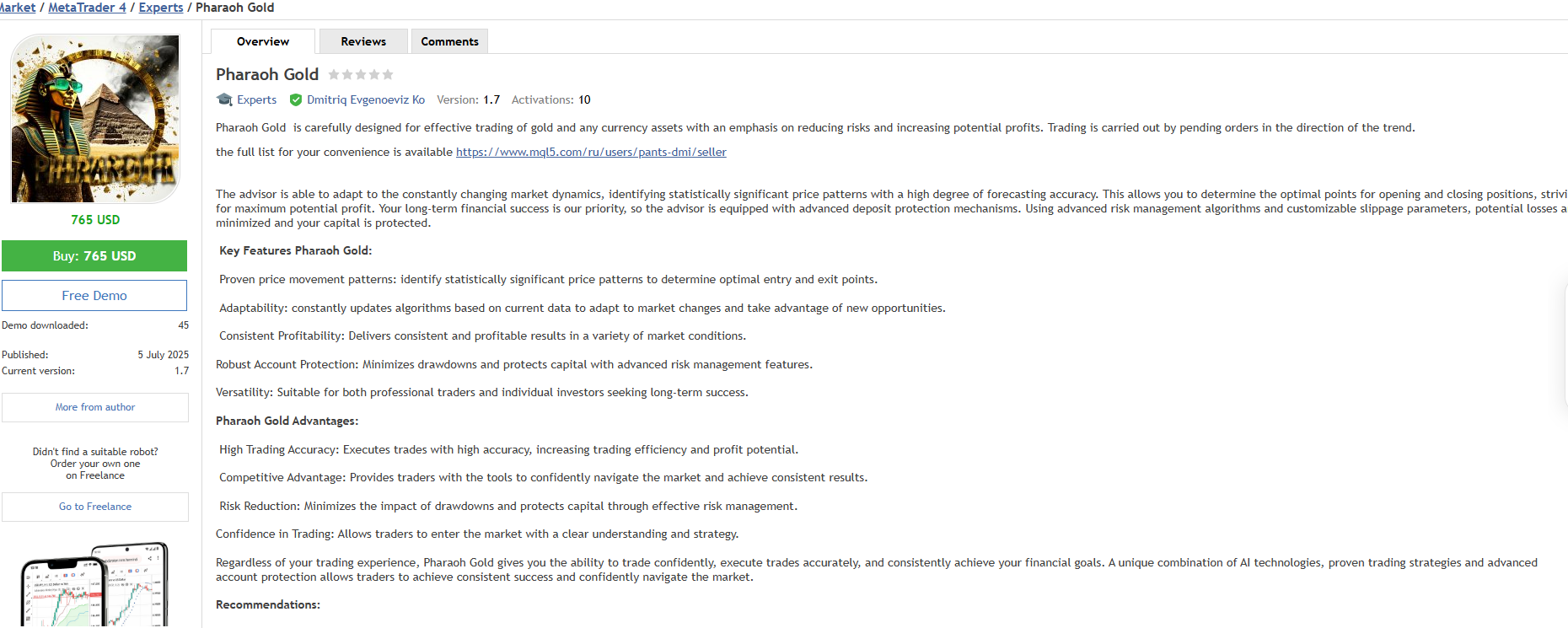Click the green verified seller shield icon
The height and width of the screenshot is (628, 1568).
(x=296, y=99)
